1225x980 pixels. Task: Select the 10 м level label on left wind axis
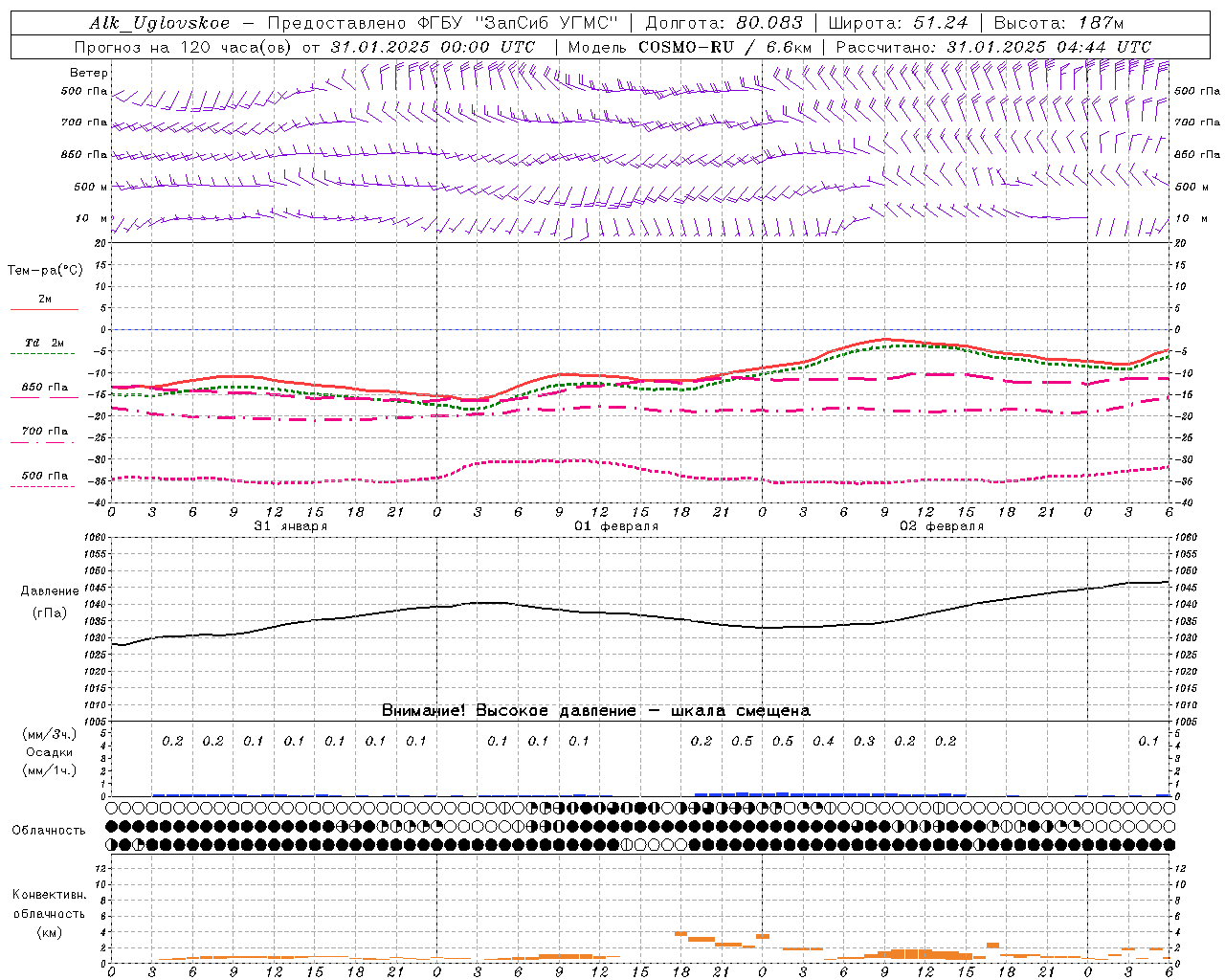[x=92, y=218]
